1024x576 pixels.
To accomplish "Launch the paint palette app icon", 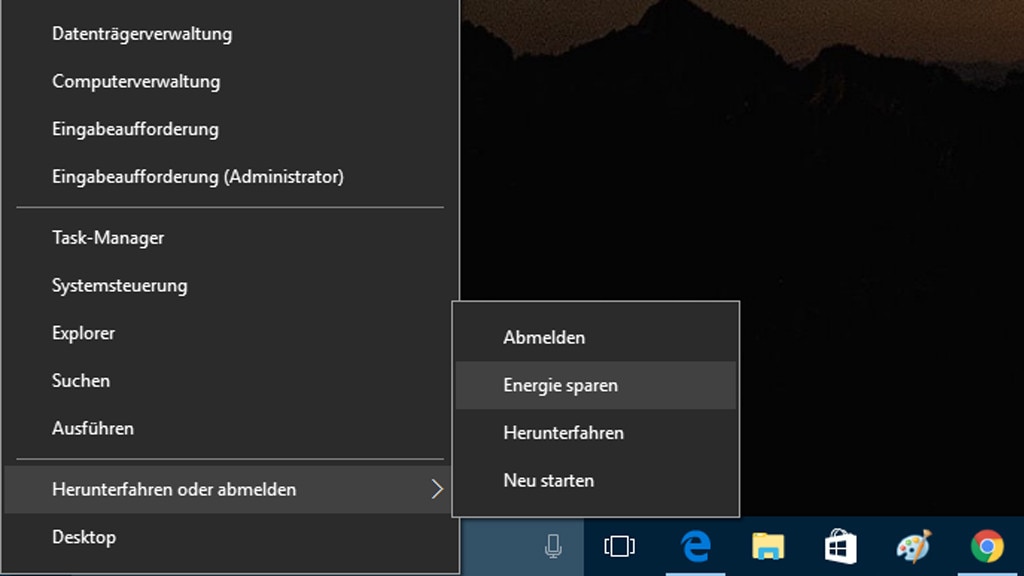I will point(913,546).
